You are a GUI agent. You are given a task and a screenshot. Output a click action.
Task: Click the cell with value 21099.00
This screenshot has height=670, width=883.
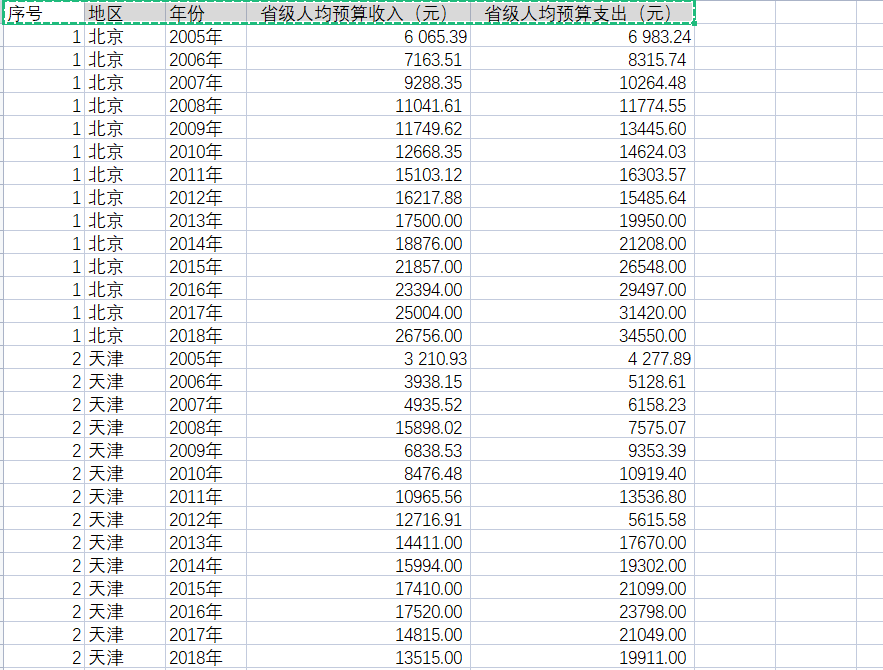582,588
